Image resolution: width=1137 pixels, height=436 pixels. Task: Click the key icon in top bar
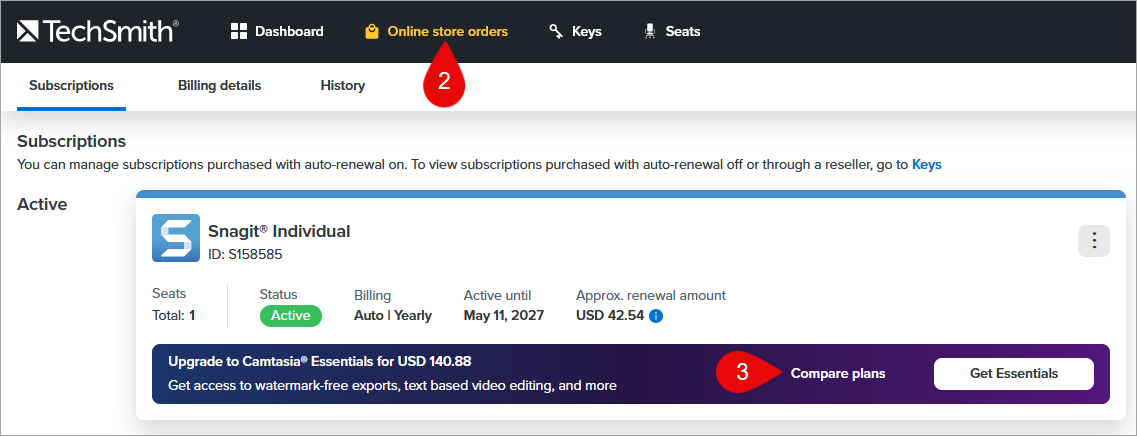556,31
